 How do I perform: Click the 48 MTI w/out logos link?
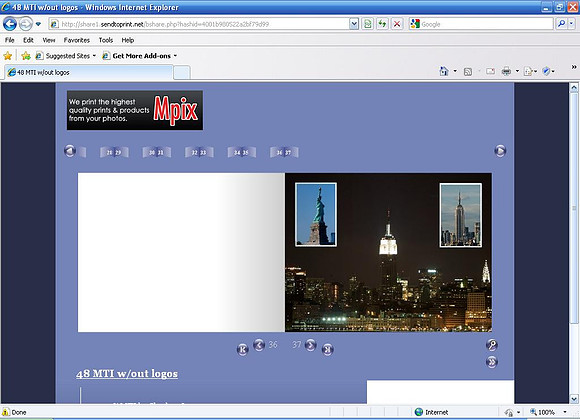[127, 374]
